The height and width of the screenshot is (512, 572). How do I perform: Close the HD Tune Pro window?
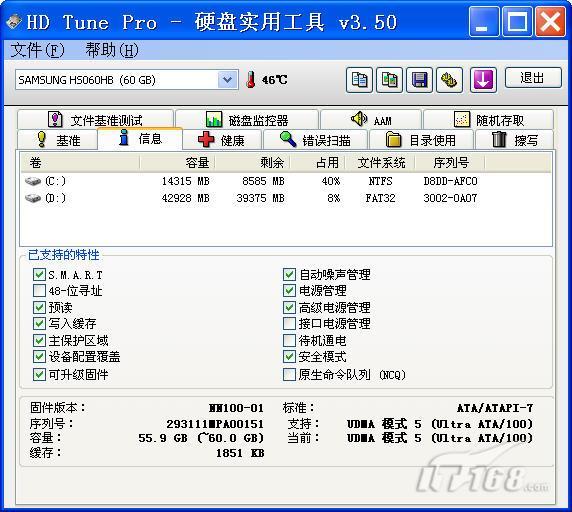point(550,22)
